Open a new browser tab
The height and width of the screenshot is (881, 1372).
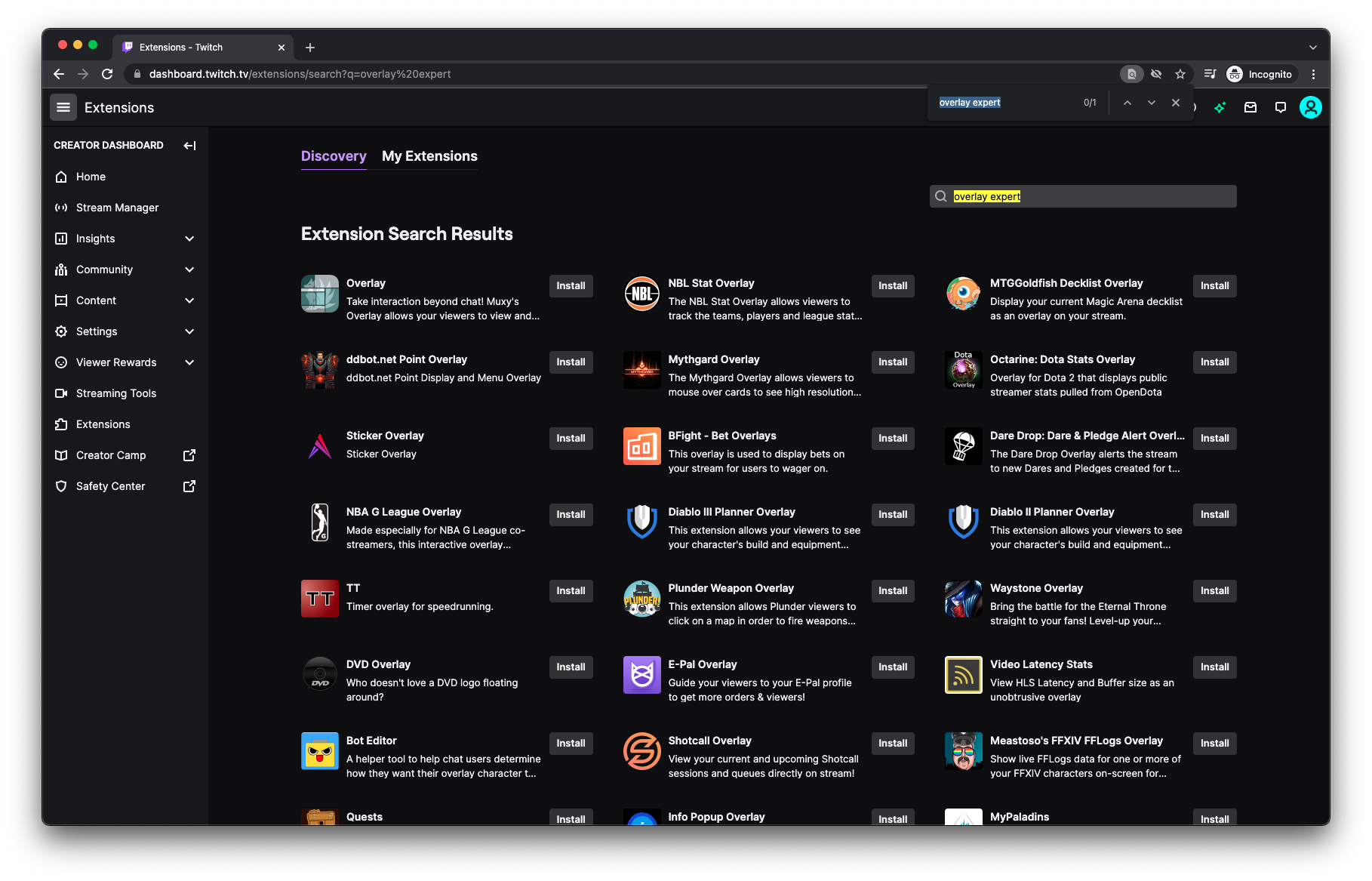310,48
